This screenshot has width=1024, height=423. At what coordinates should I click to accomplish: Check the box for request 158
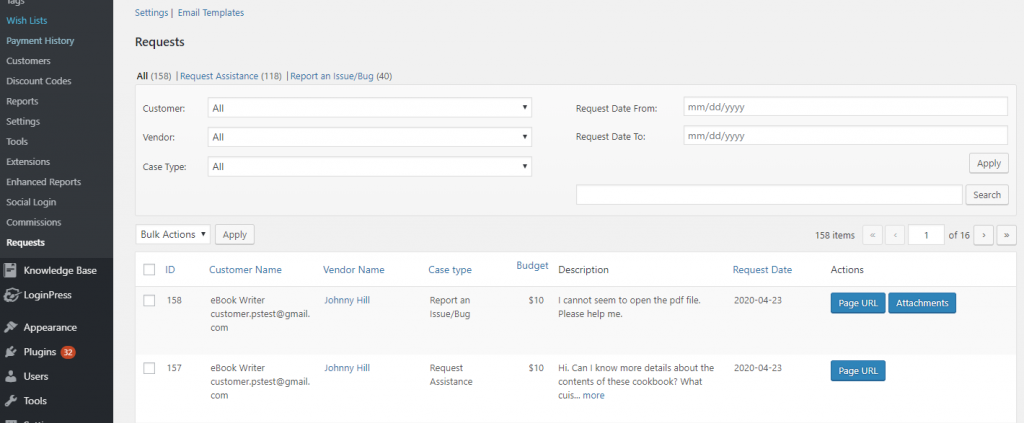149,300
